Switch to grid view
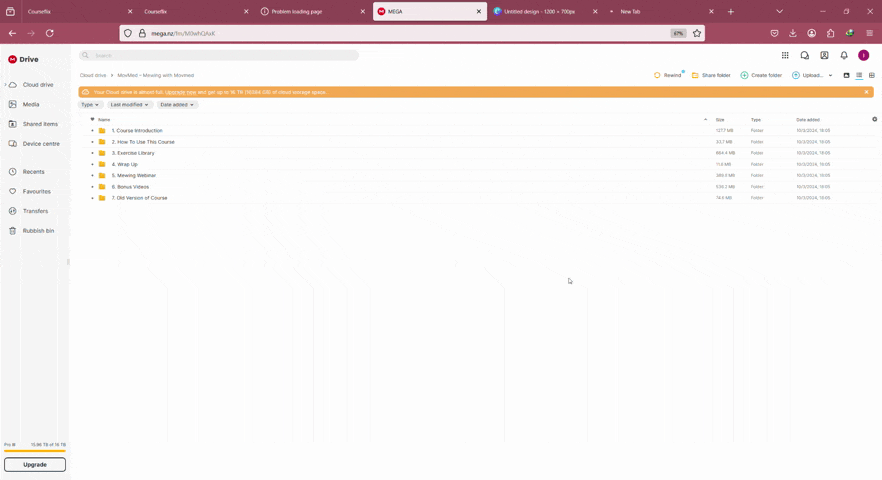Viewport: 882px width, 480px height. pos(872,75)
